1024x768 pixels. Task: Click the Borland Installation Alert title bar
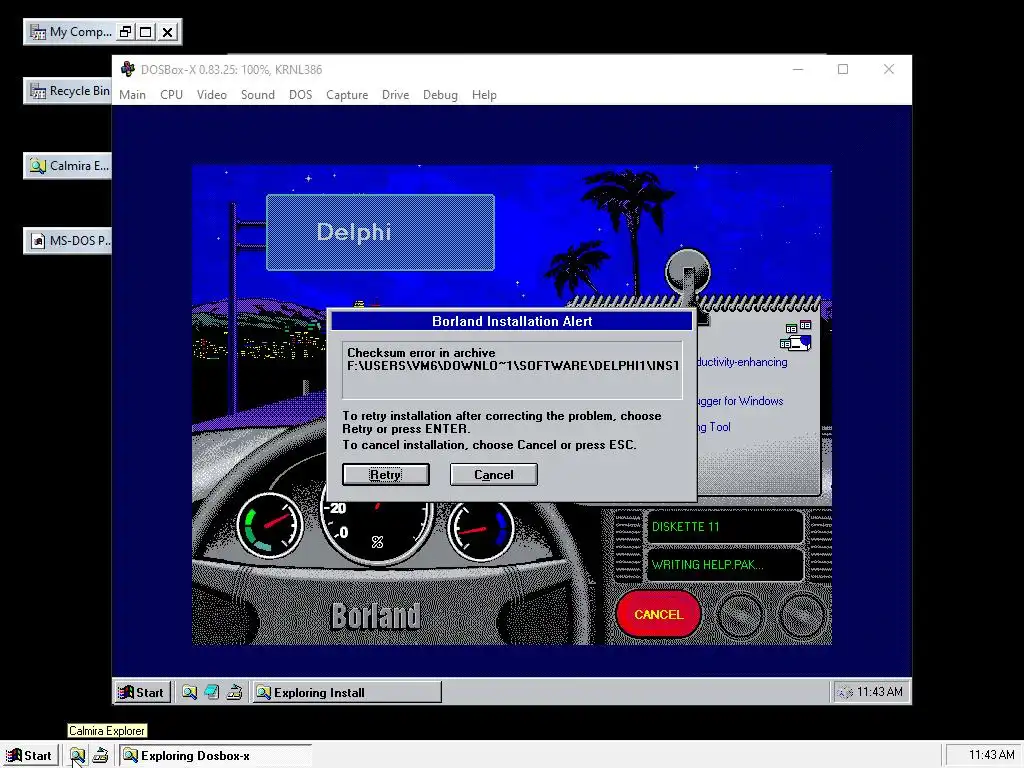click(x=512, y=321)
